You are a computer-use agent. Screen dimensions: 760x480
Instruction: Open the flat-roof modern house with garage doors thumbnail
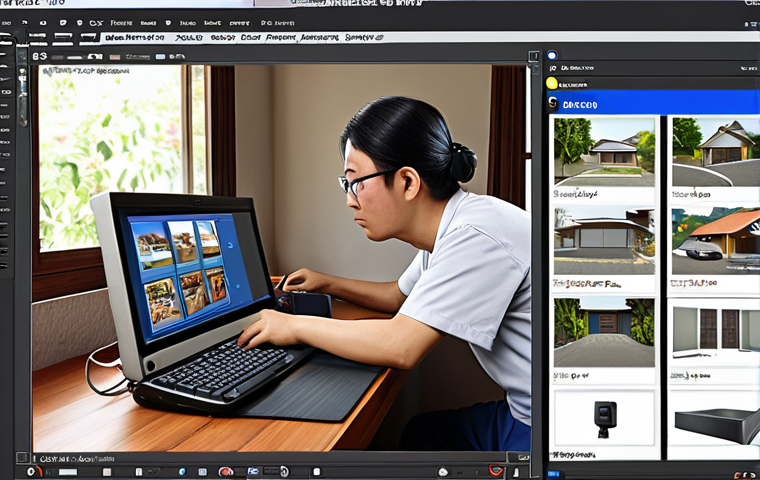tap(604, 241)
